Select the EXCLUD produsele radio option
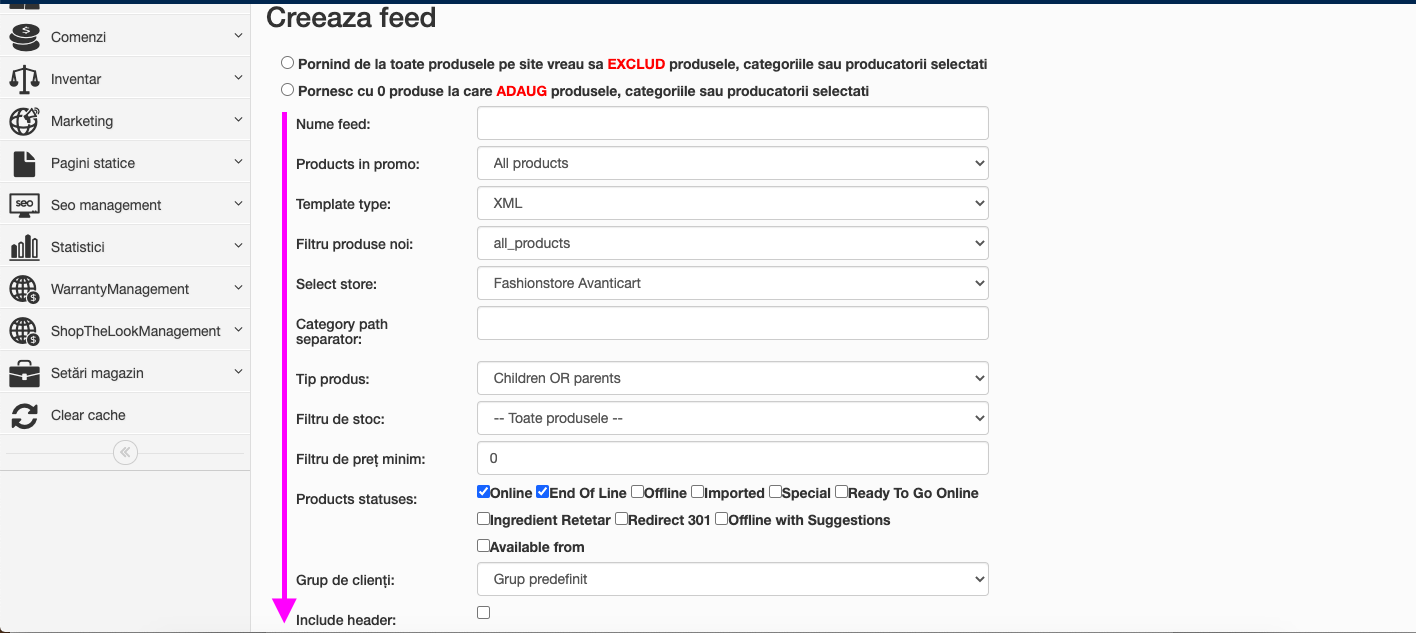 tap(288, 62)
